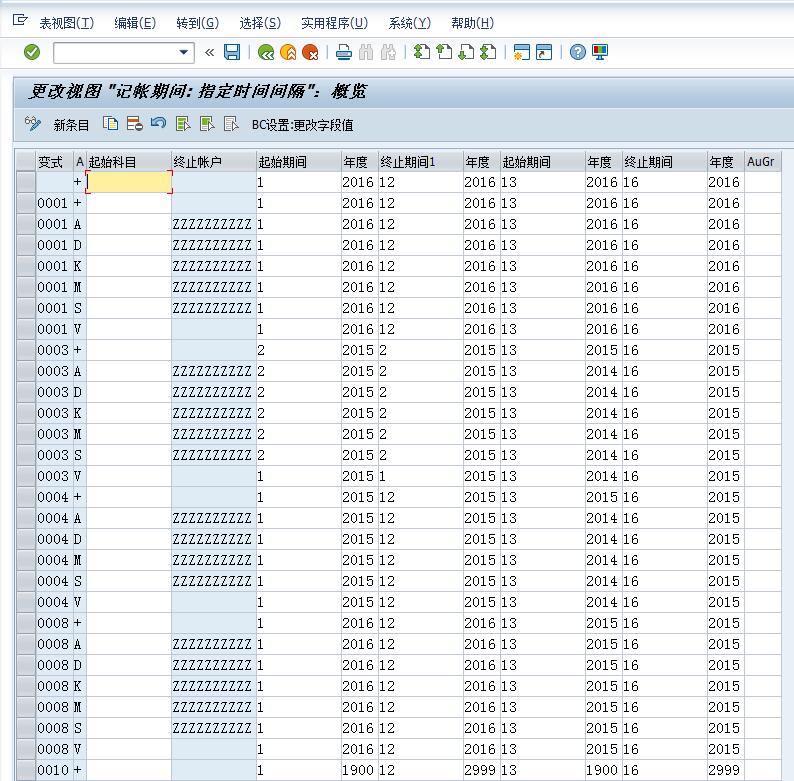
Task: Open the command field dropdown arrow
Action: click(184, 52)
